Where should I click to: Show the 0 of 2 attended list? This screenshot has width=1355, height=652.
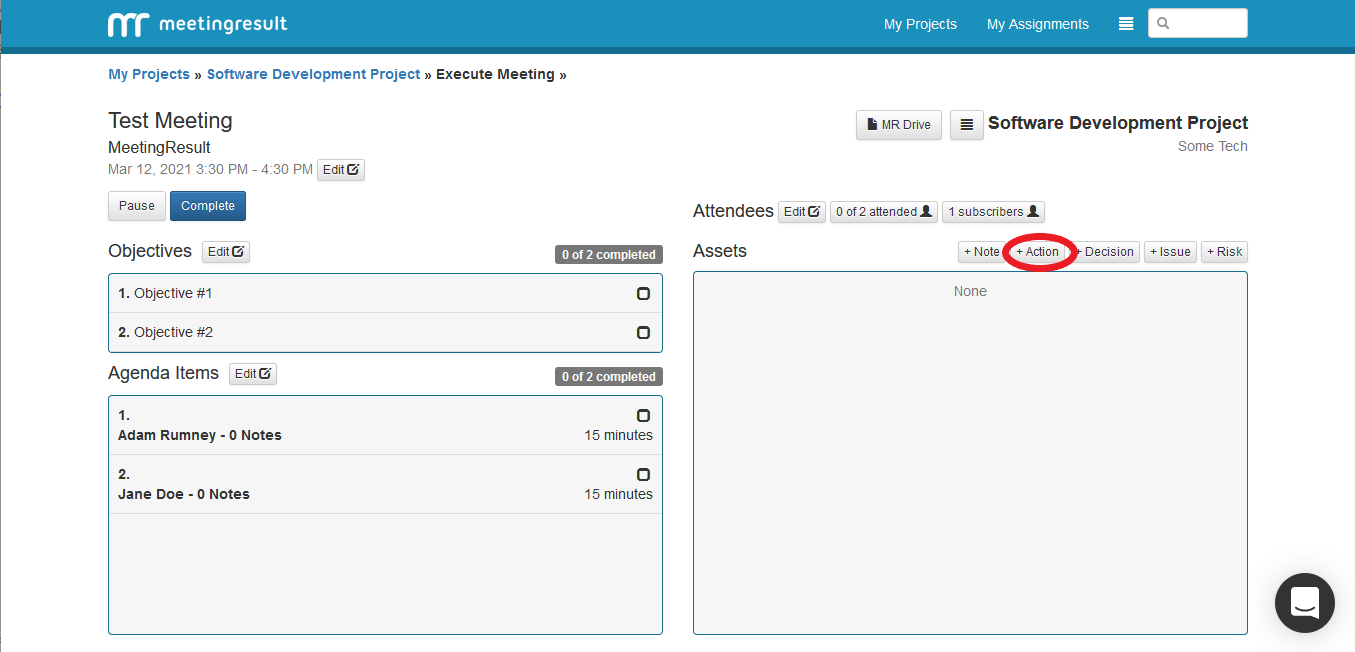click(x=880, y=212)
